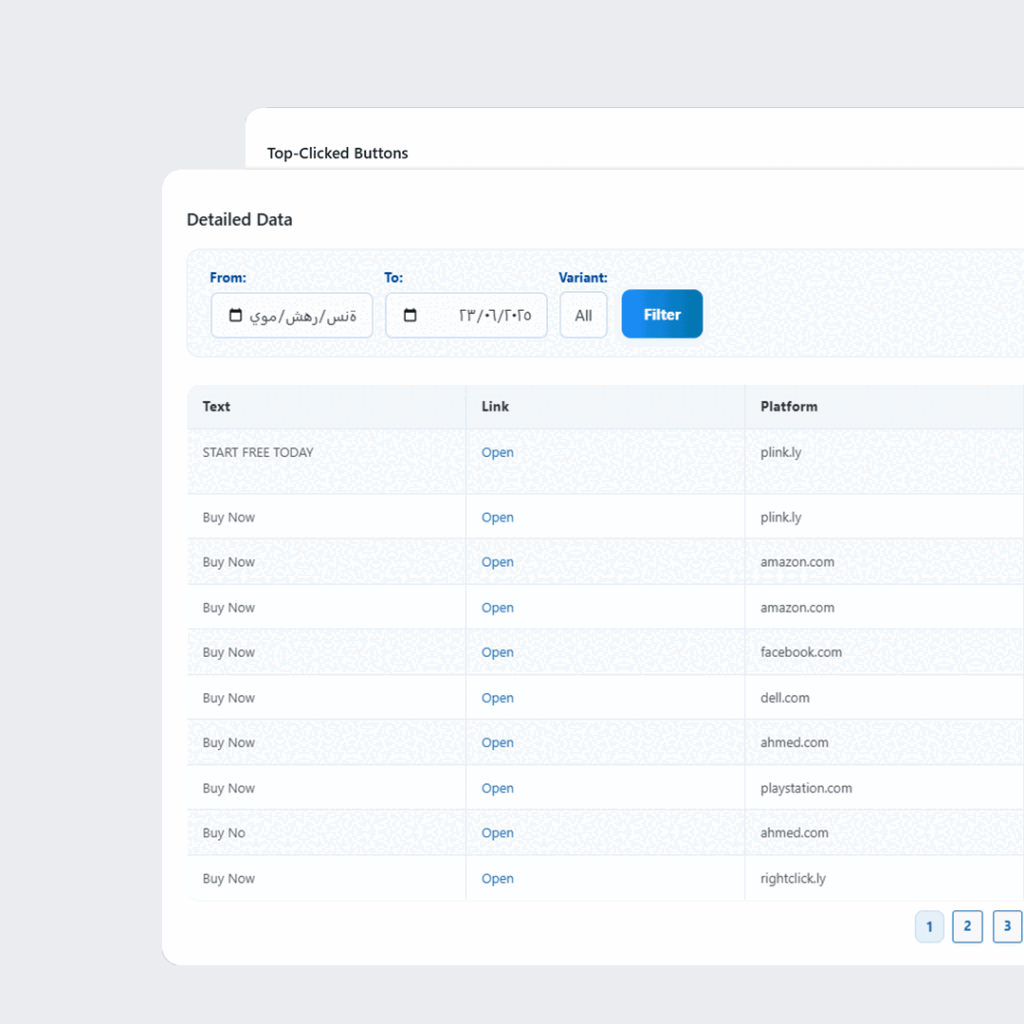Go to page 3 of results
The width and height of the screenshot is (1024, 1024).
[1007, 926]
